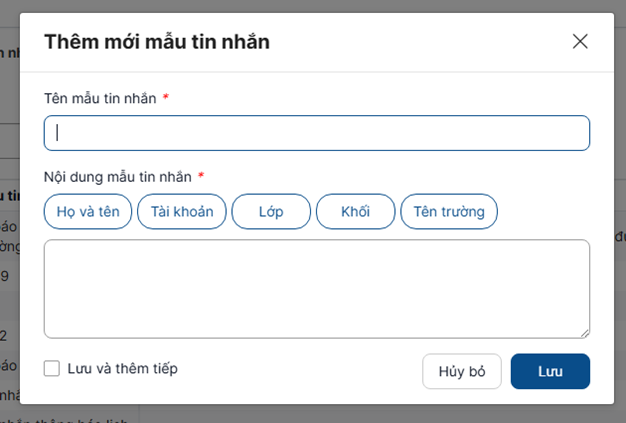626x423 pixels.
Task: Click the red asterisk beside Tên mẫu tin nhắn
Action: point(166,97)
